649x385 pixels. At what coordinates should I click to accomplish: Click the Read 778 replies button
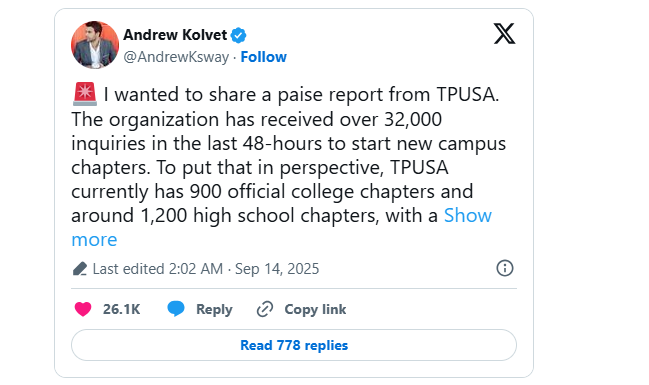[294, 345]
